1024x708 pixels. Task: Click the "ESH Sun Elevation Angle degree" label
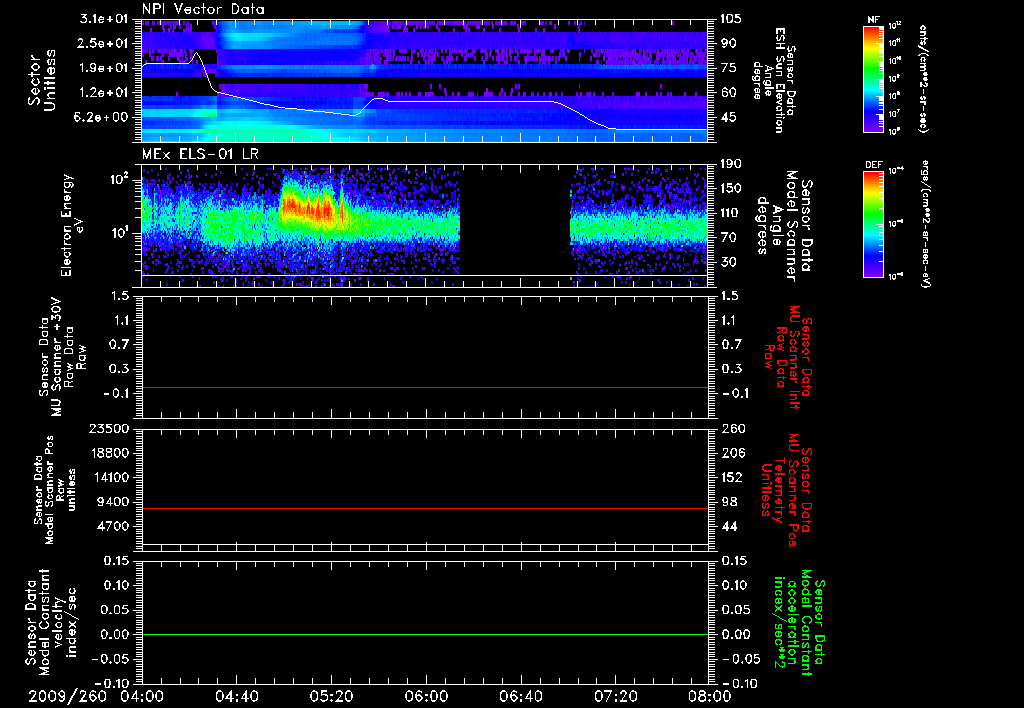coord(776,80)
